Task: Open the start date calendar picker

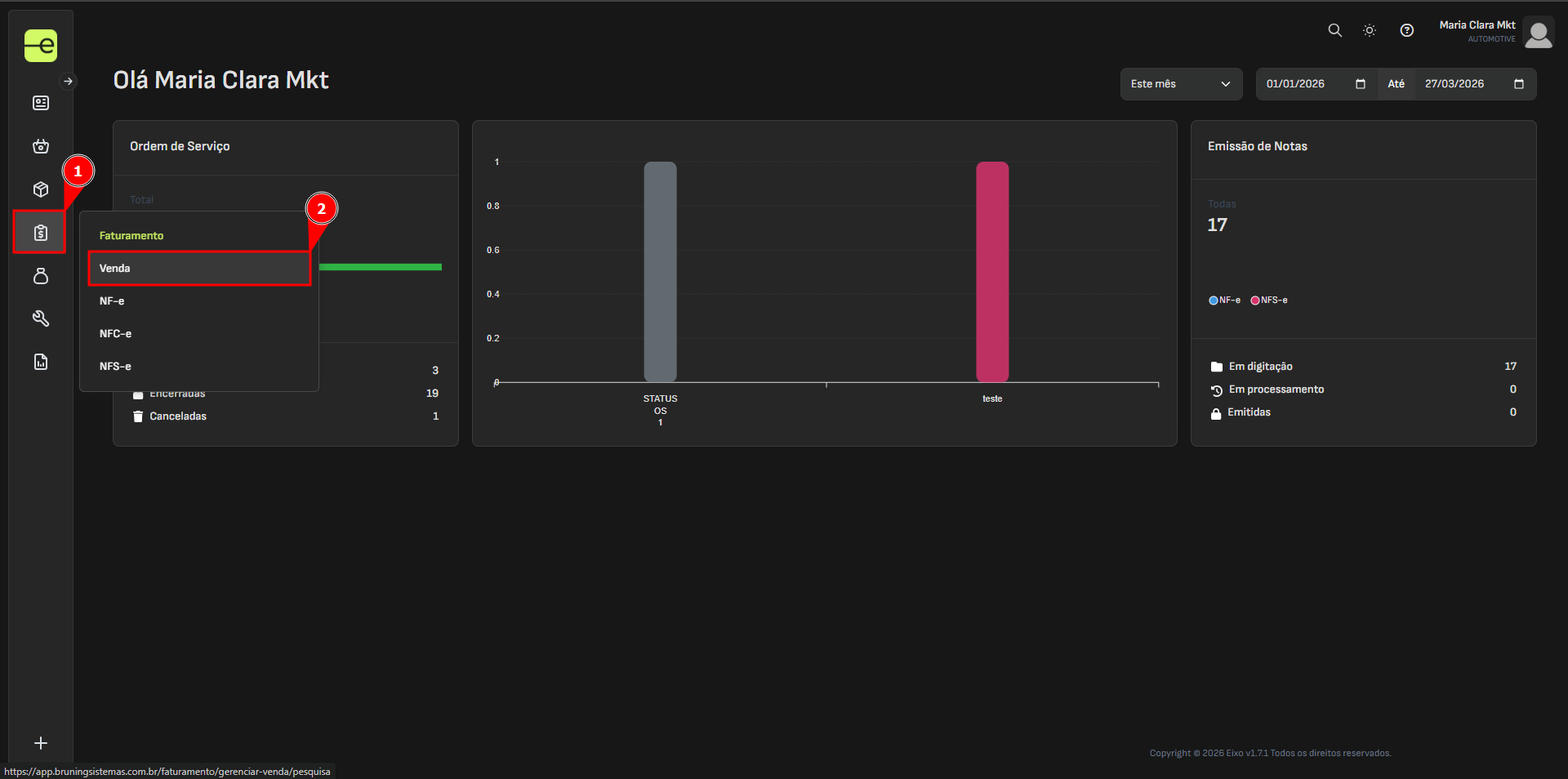Action: point(1361,84)
